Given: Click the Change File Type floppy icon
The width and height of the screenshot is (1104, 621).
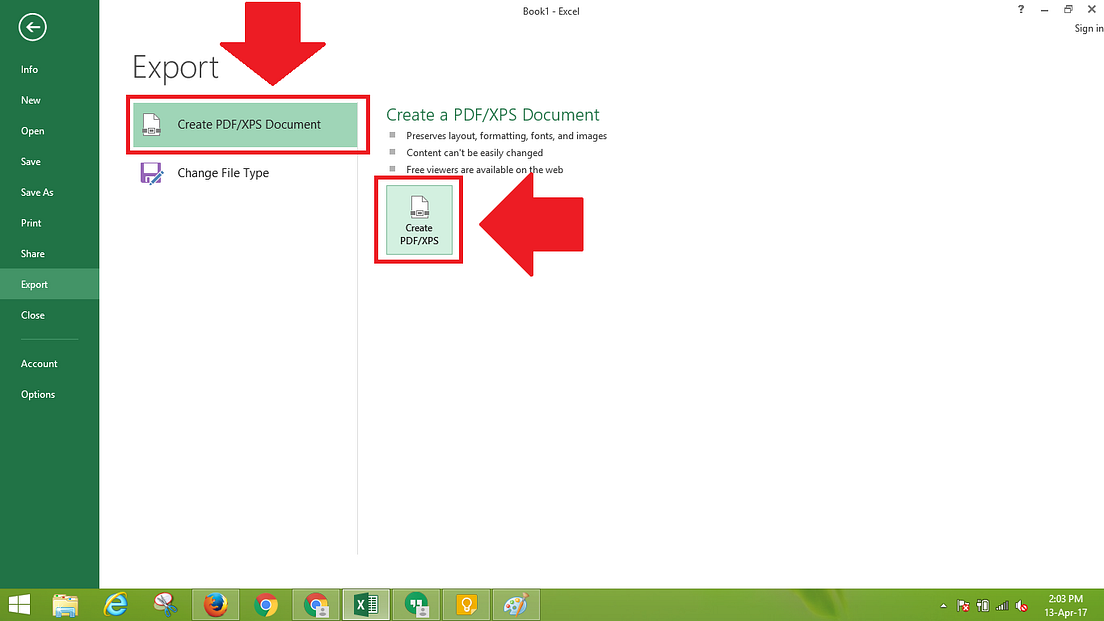Looking at the screenshot, I should 151,172.
